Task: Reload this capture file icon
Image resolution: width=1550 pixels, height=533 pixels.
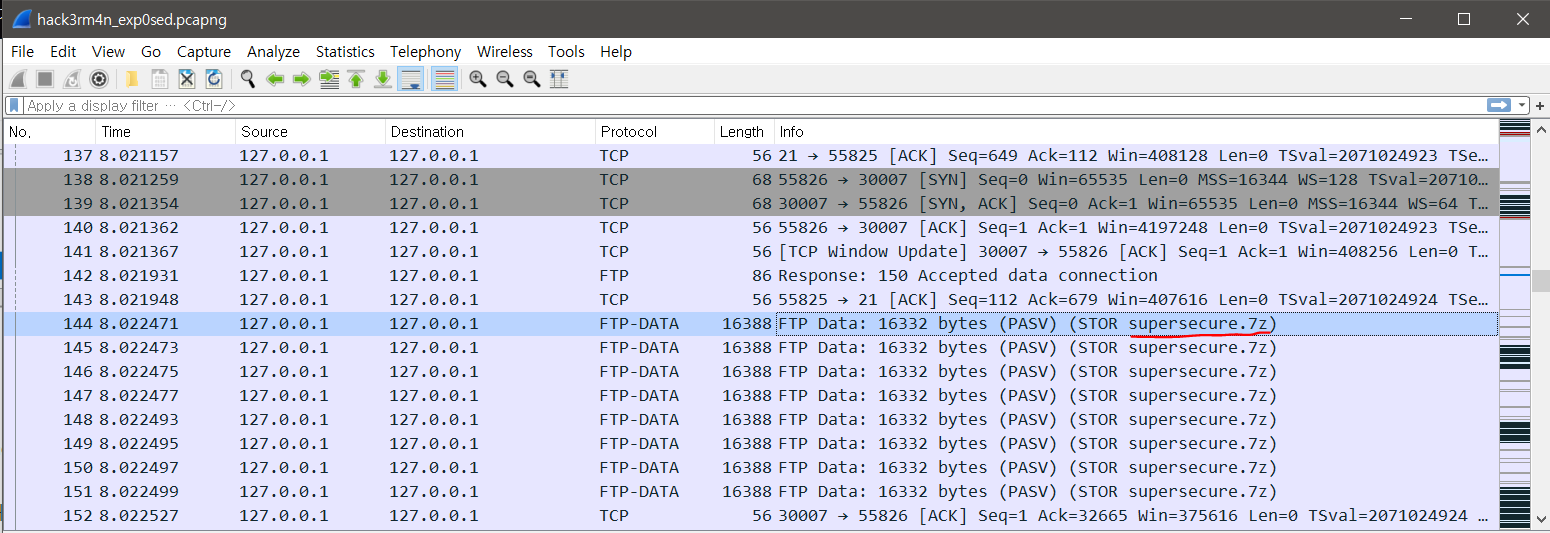Action: (x=213, y=79)
